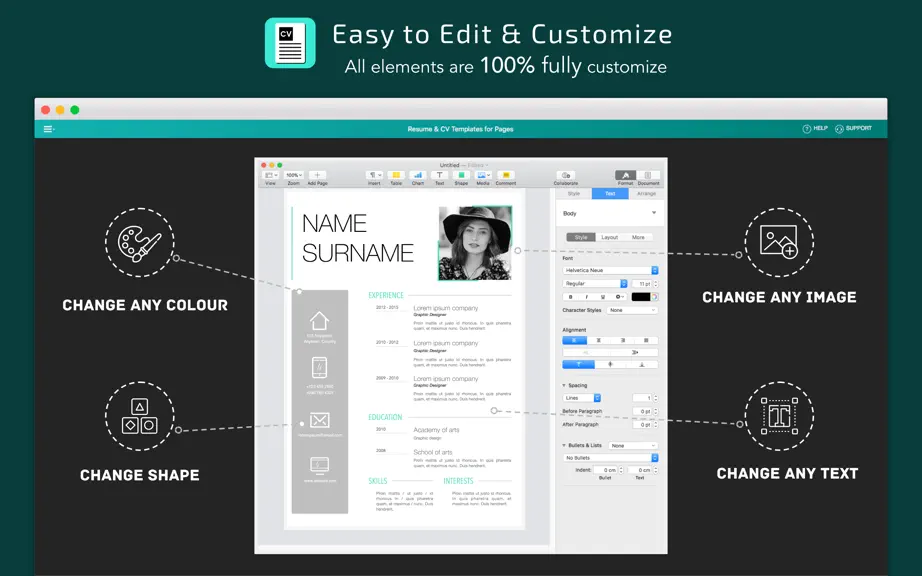Click the Text box toolbar icon

point(439,175)
